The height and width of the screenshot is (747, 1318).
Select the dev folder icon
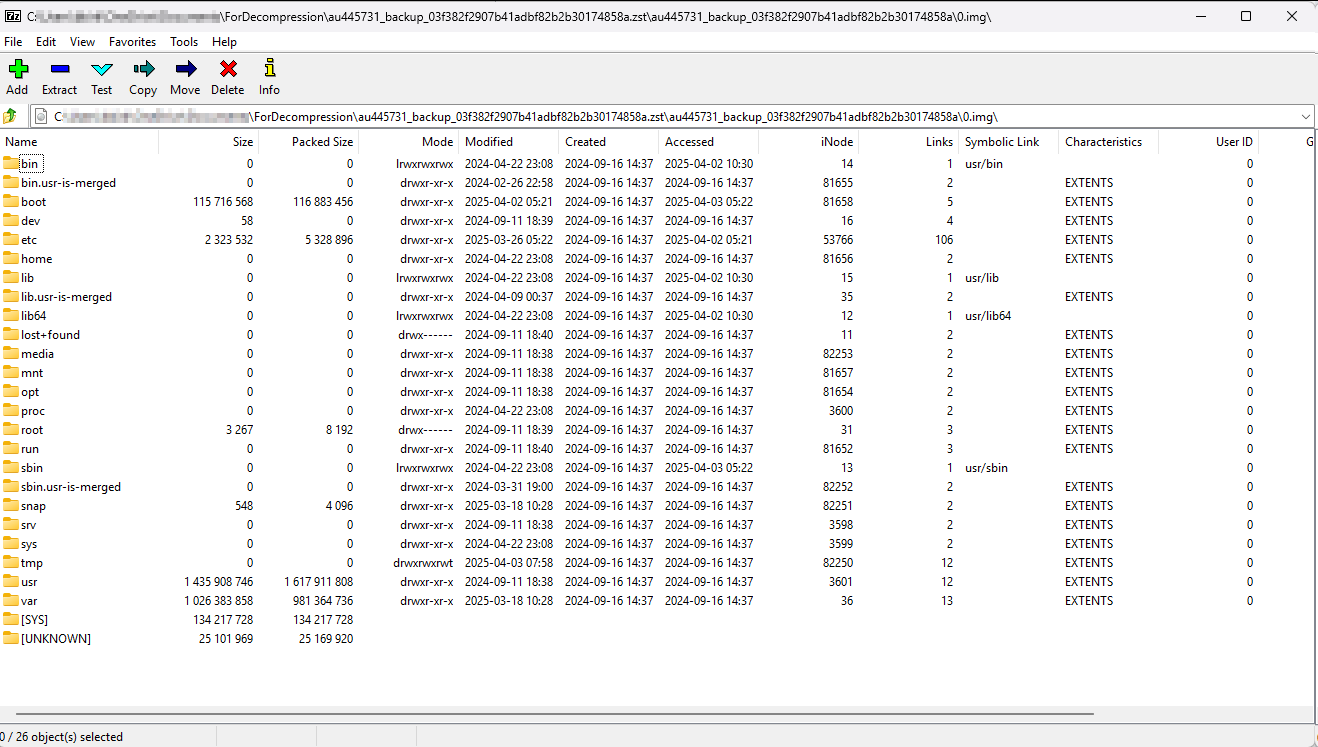point(11,221)
